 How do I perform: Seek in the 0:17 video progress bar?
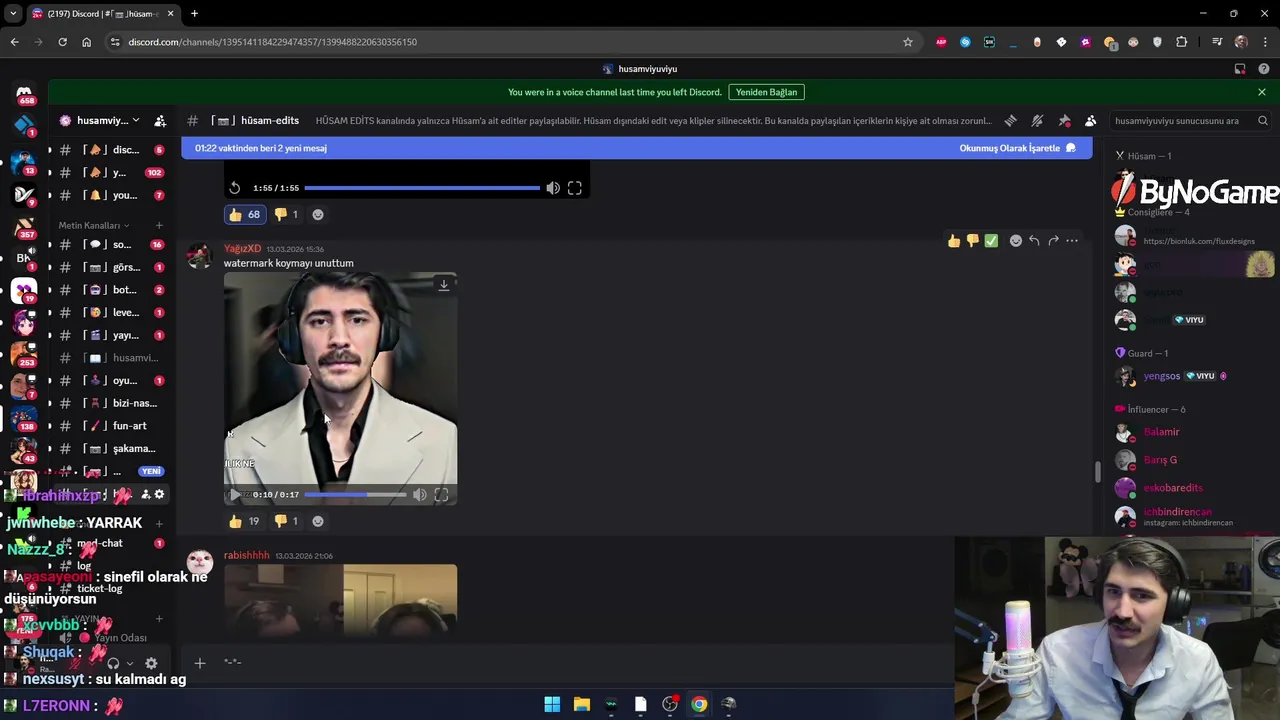tap(355, 495)
